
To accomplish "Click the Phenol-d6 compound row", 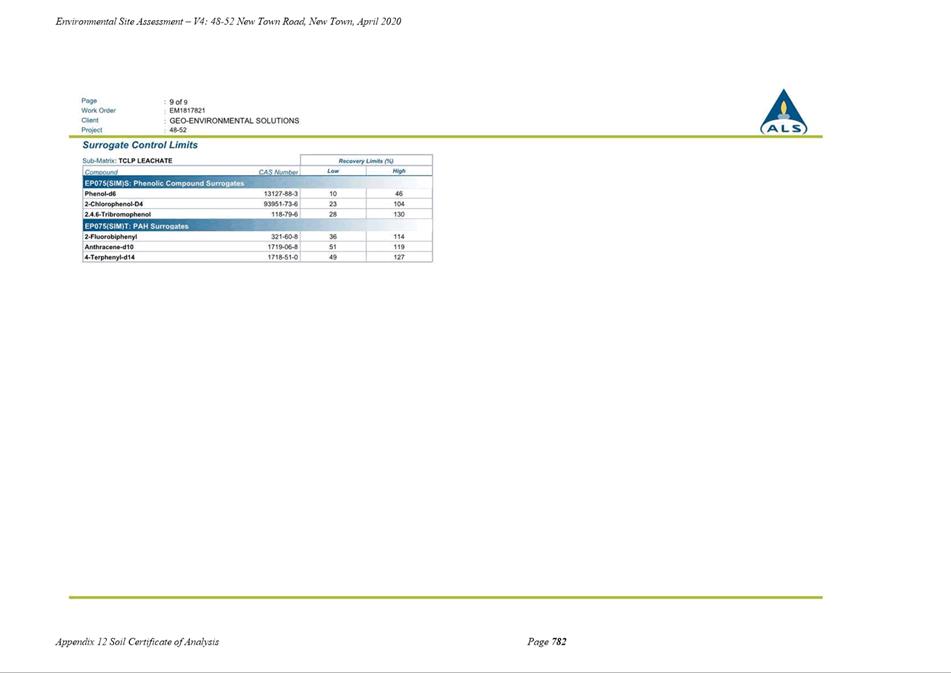I will 257,194.
